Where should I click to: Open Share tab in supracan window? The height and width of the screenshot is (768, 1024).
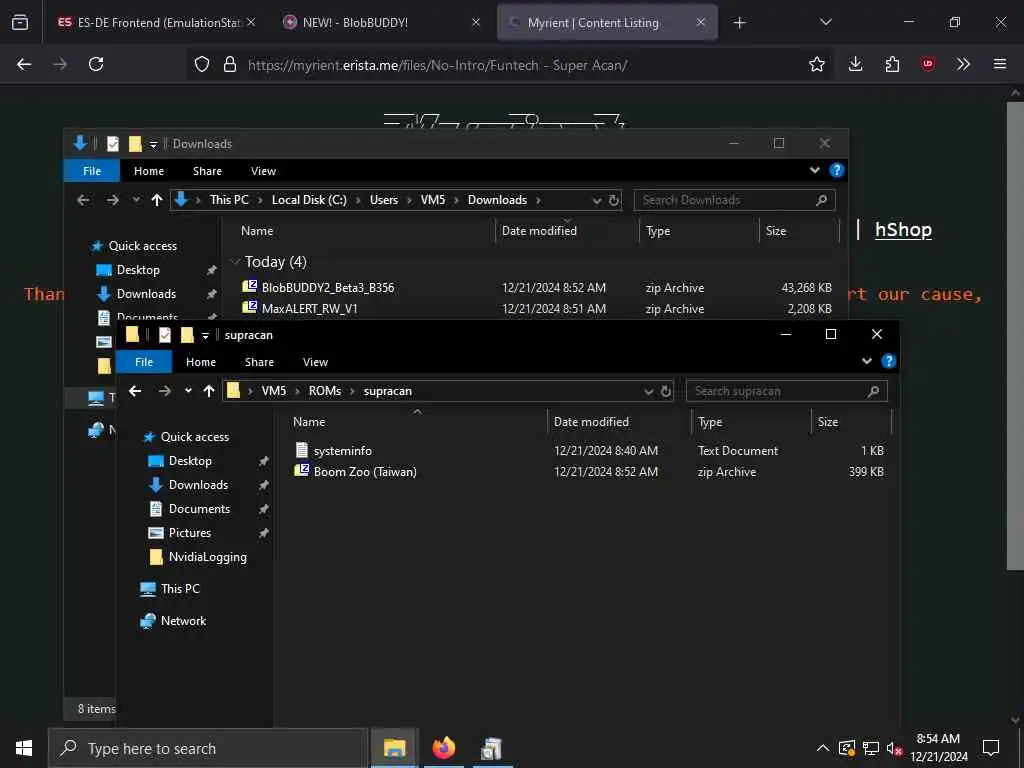[x=259, y=362]
